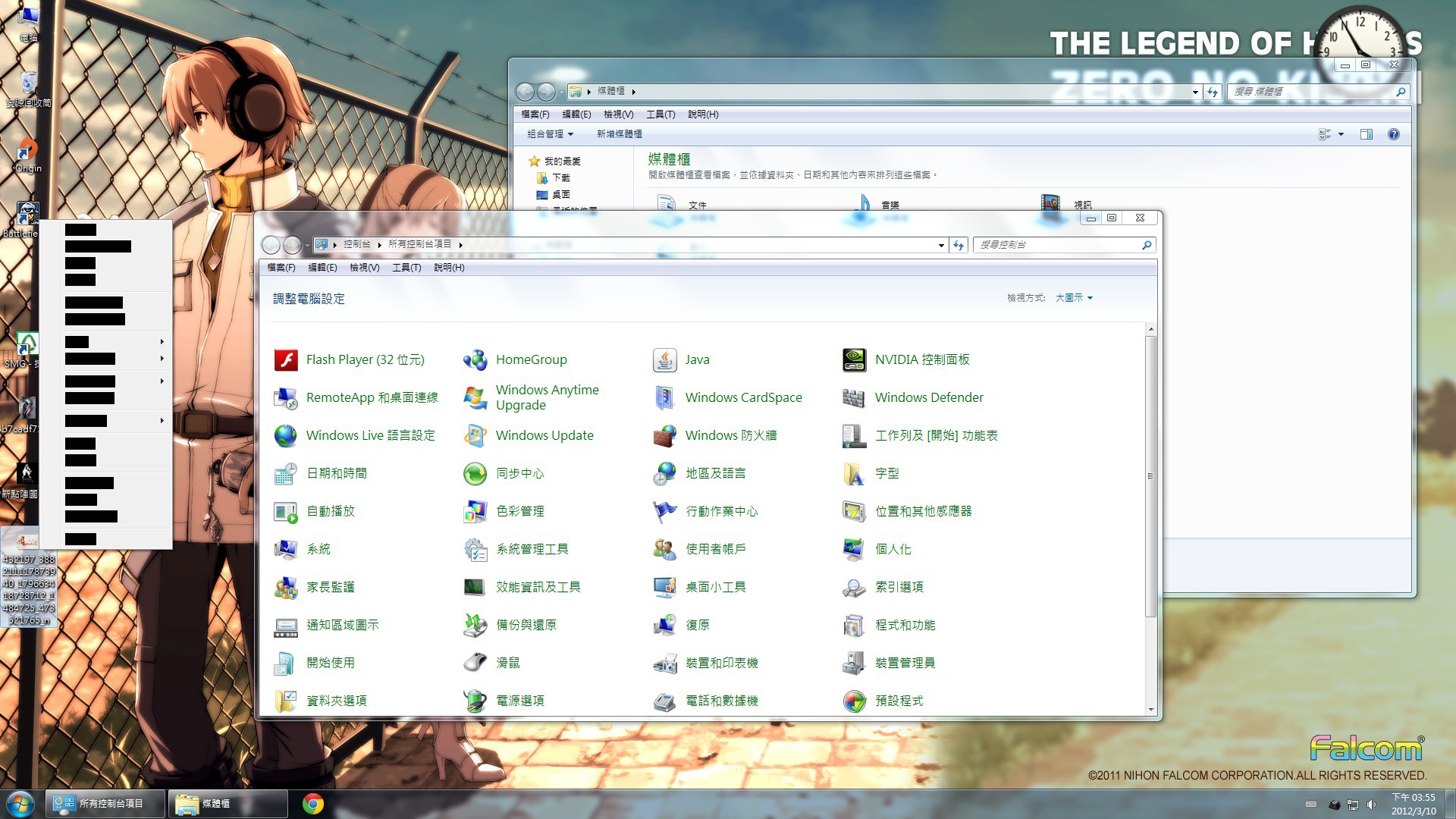1456x819 pixels.
Task: Open NVIDIA 控制面板 icon
Action: pos(855,359)
